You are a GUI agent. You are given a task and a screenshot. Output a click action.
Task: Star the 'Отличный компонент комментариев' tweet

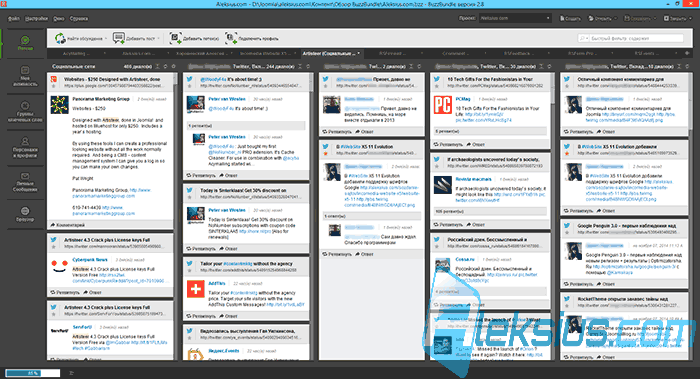click(567, 86)
